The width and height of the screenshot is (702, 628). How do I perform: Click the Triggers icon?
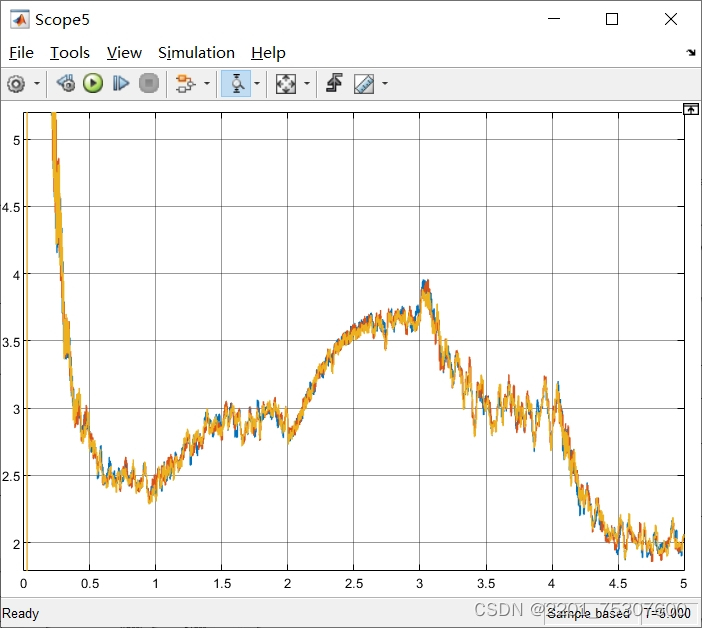click(x=334, y=83)
